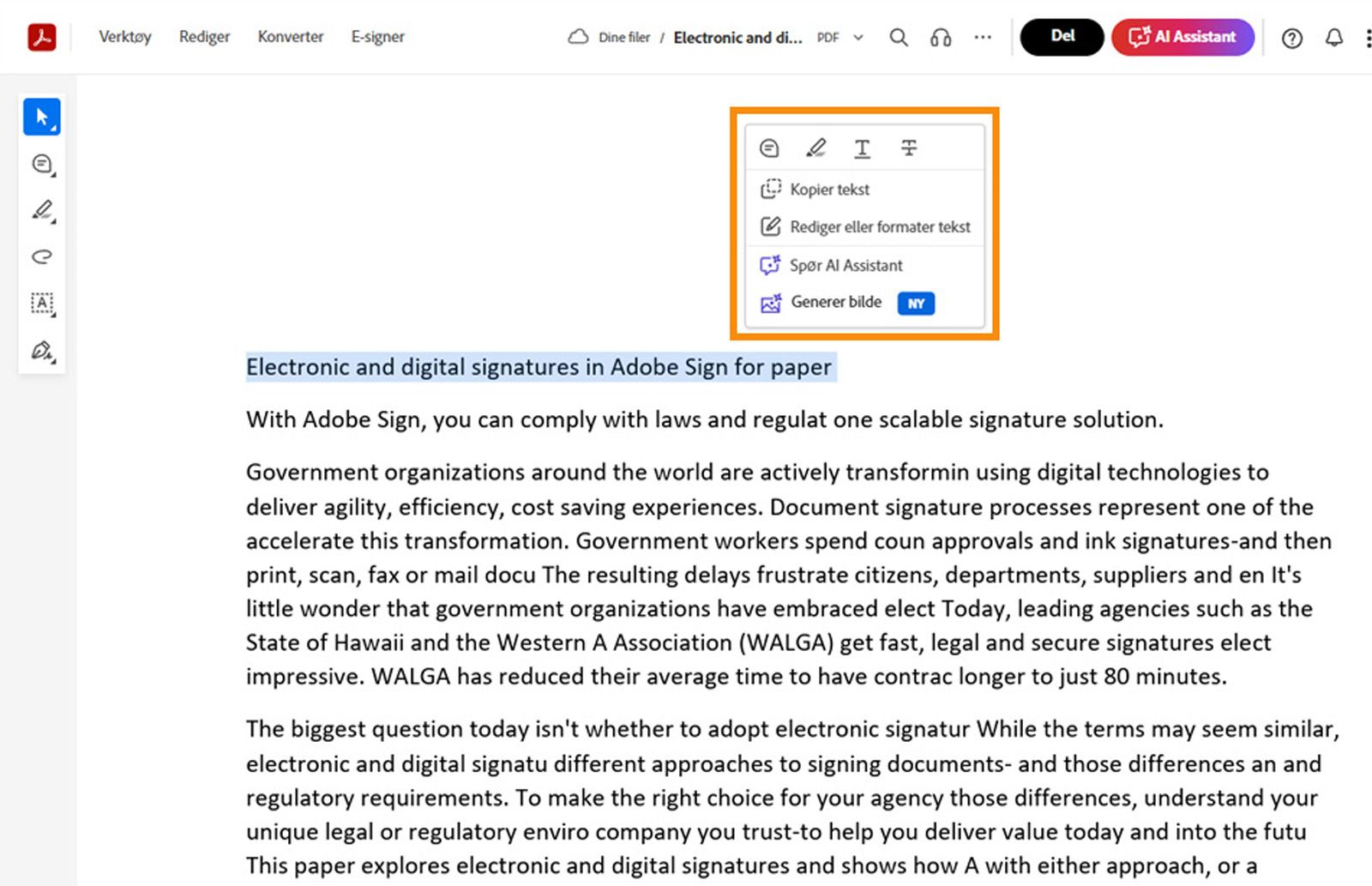The image size is (1372, 886).
Task: Click the text line starting 'Government organizations around'
Action: tap(757, 472)
